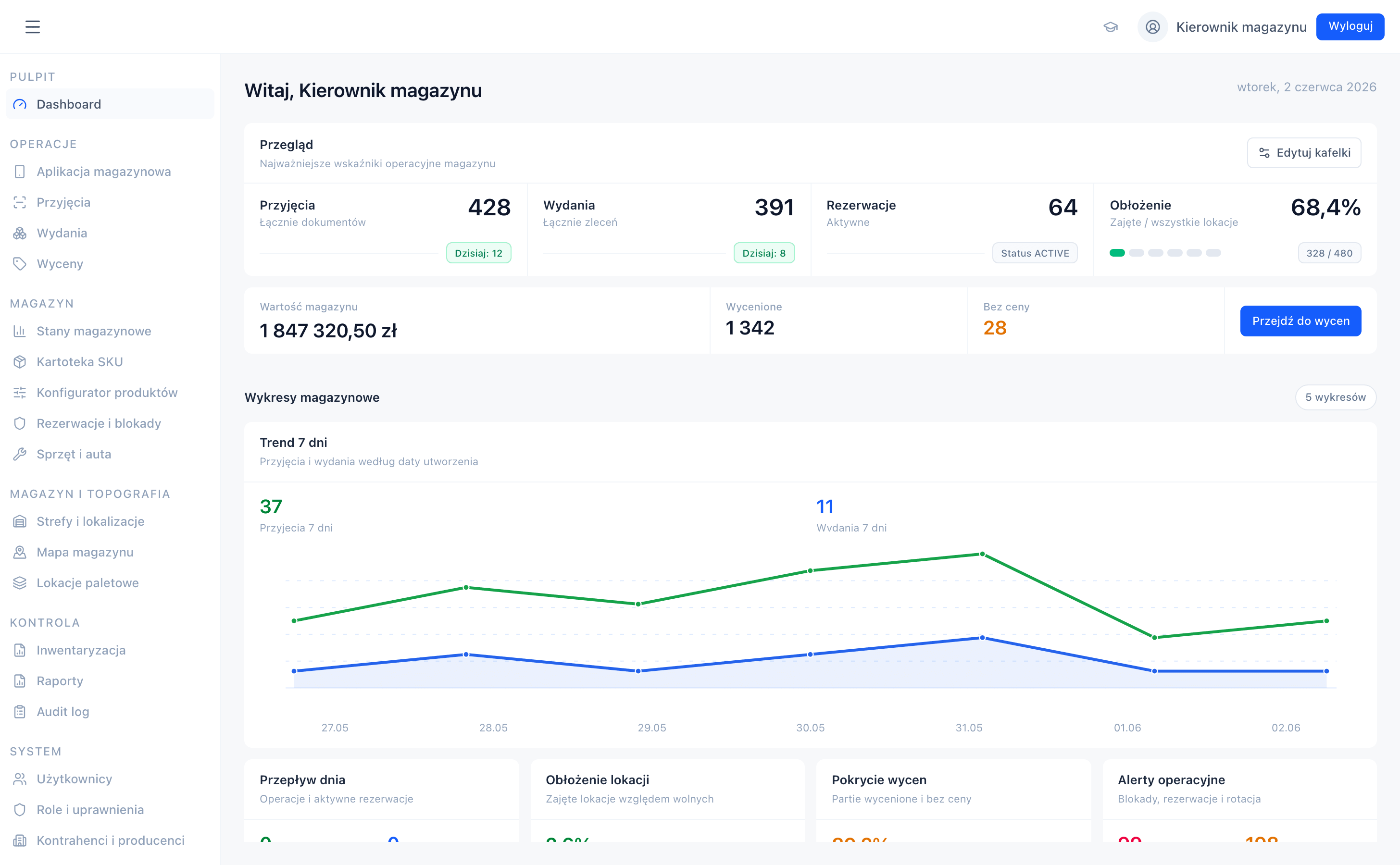This screenshot has height=865, width=1400.
Task: Open Strefy i lokalizacje page
Action: click(110, 522)
